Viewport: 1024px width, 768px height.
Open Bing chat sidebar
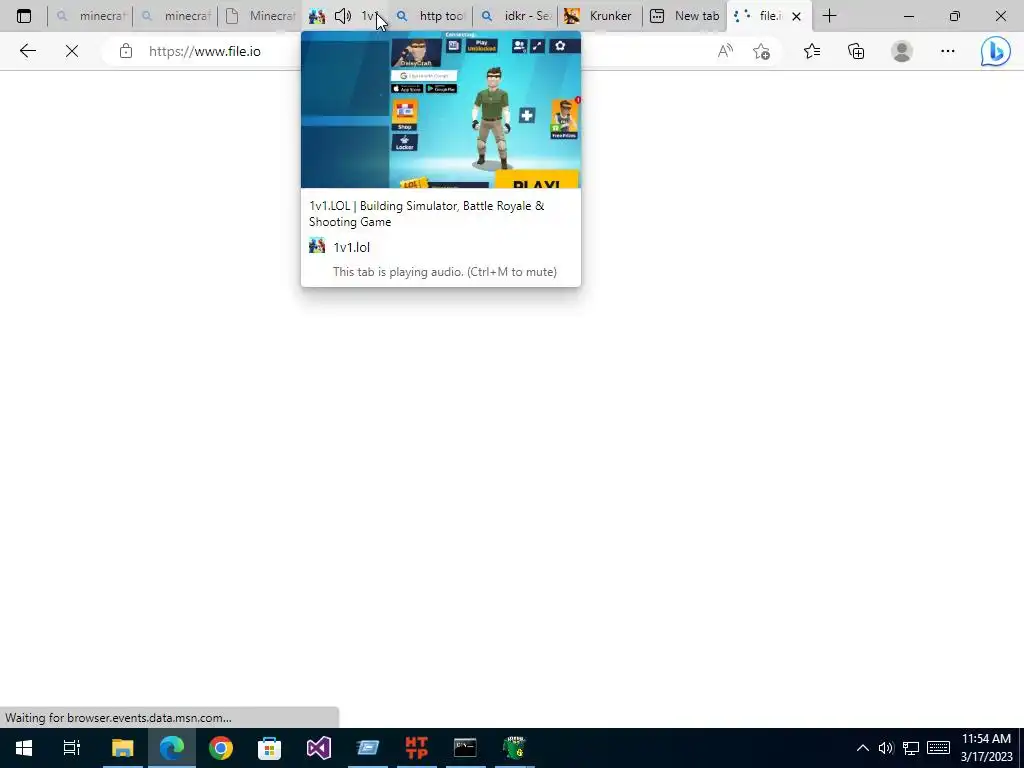click(995, 51)
